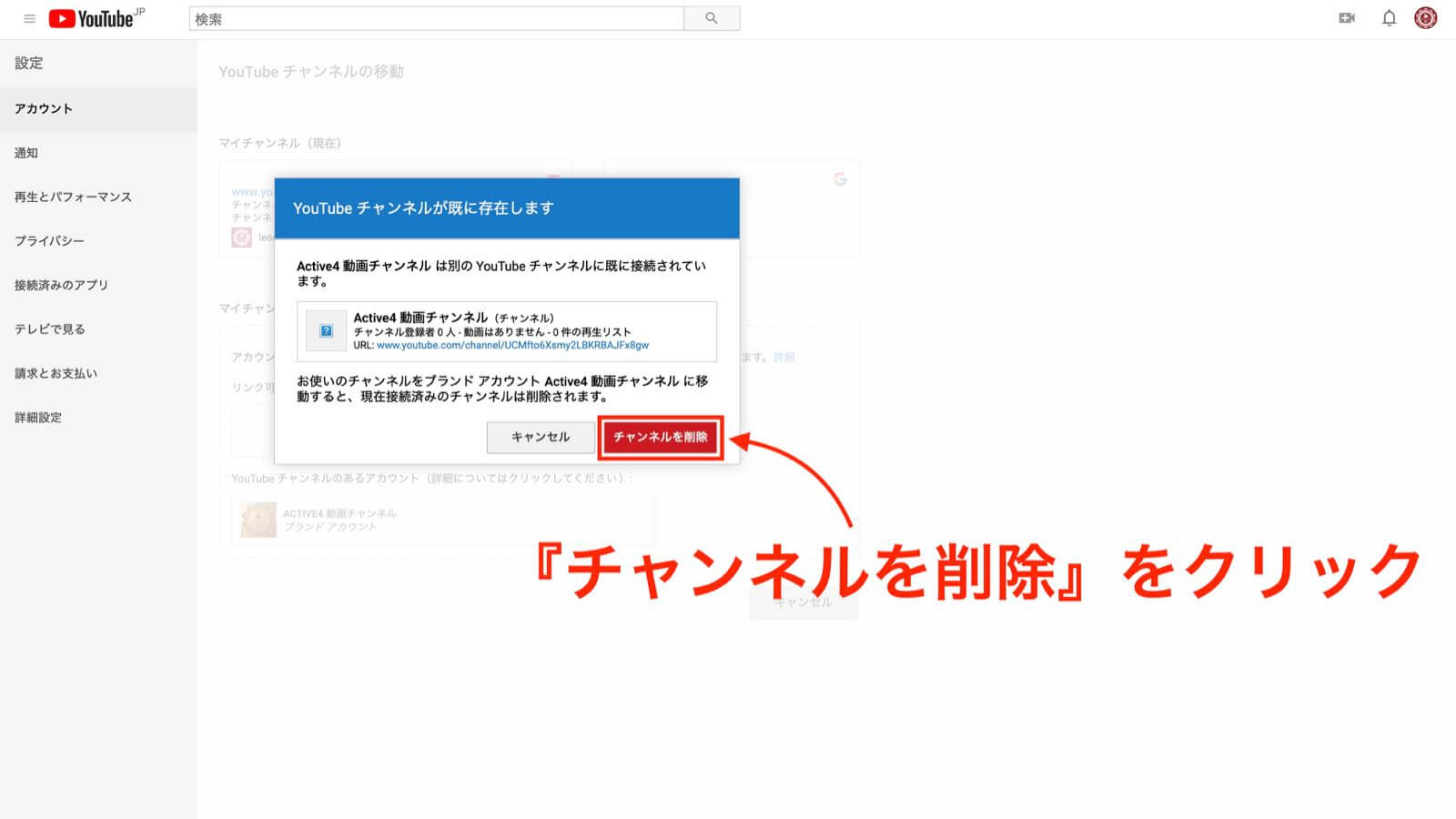Click the search magnifier button
This screenshot has height=819, width=1456.
712,18
